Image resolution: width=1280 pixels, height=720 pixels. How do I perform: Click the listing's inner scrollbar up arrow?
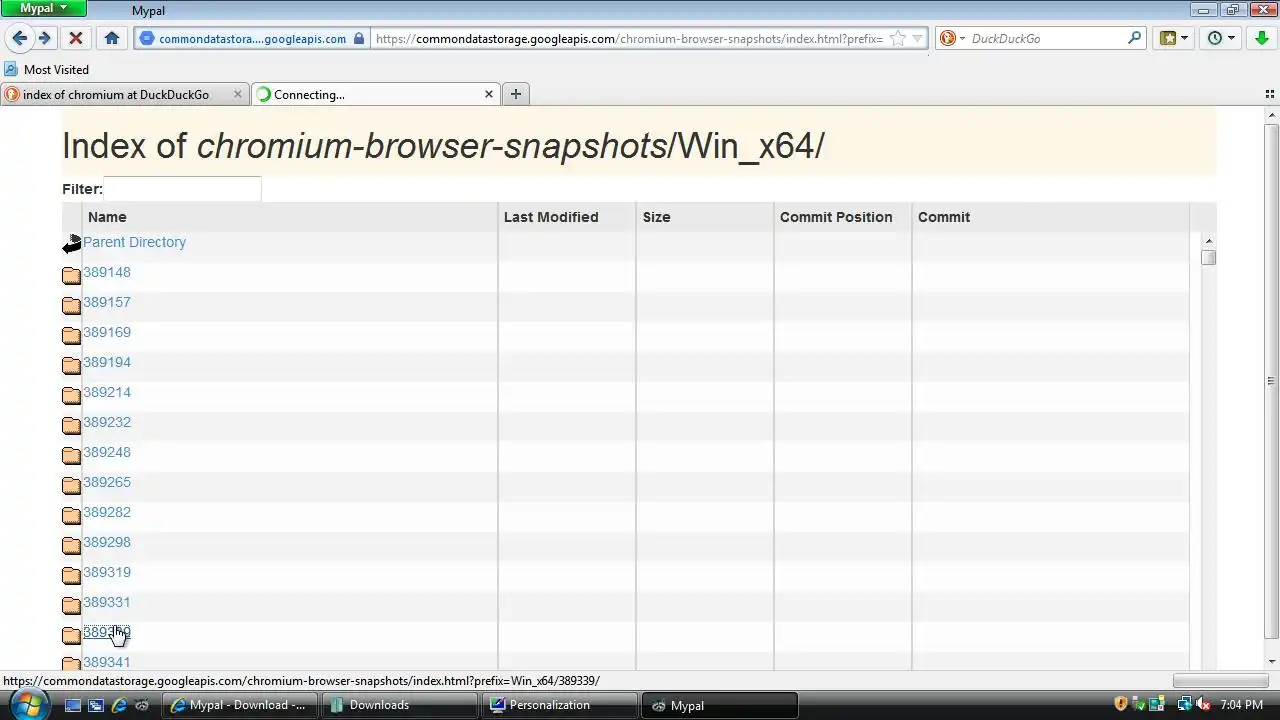pos(1208,241)
